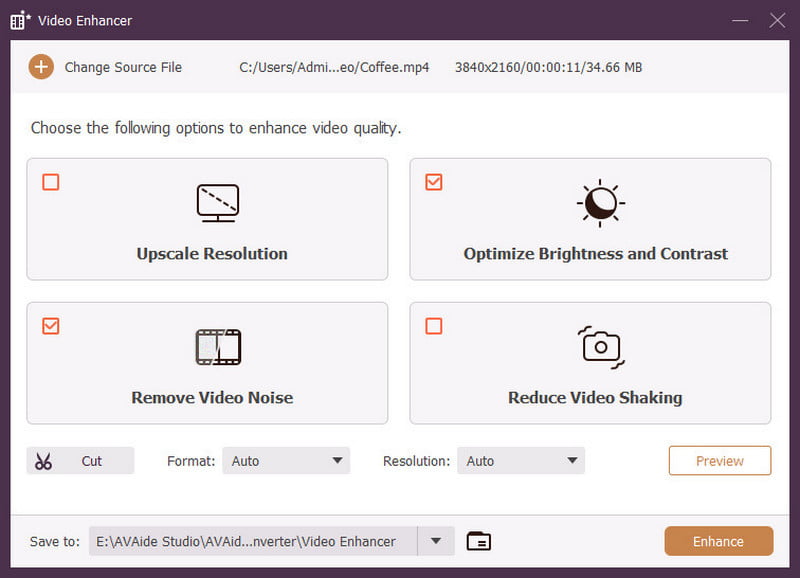Click the Save to path field
The width and height of the screenshot is (800, 578).
coord(252,541)
